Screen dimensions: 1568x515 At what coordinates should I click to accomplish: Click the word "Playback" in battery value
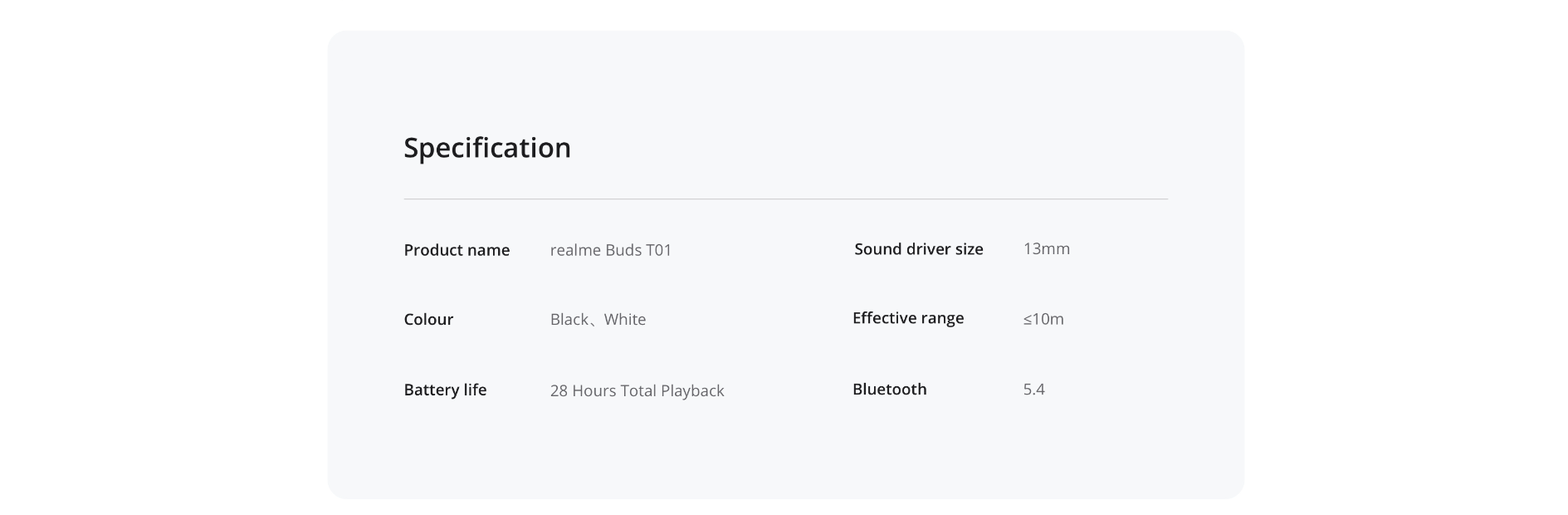(692, 391)
